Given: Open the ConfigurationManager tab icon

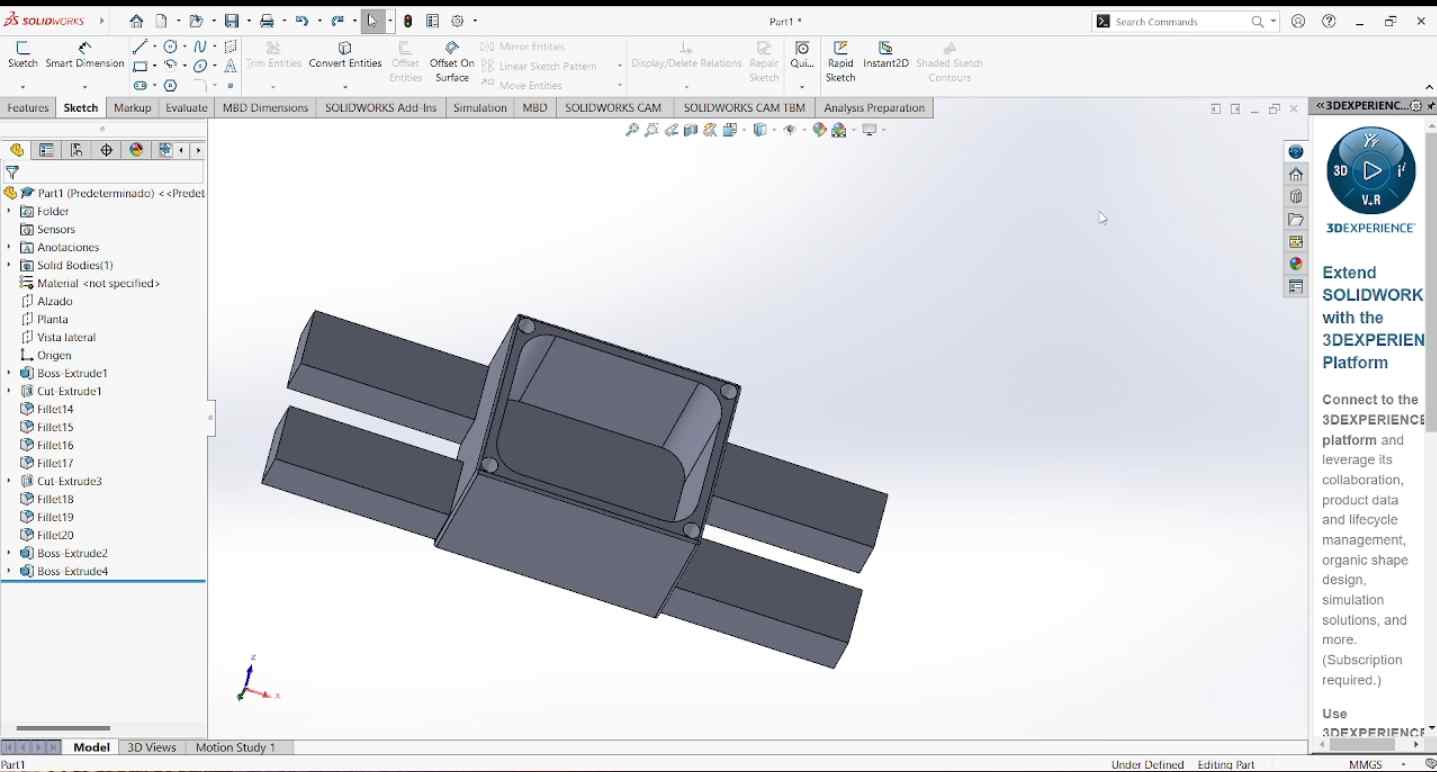Looking at the screenshot, I should click(x=76, y=150).
